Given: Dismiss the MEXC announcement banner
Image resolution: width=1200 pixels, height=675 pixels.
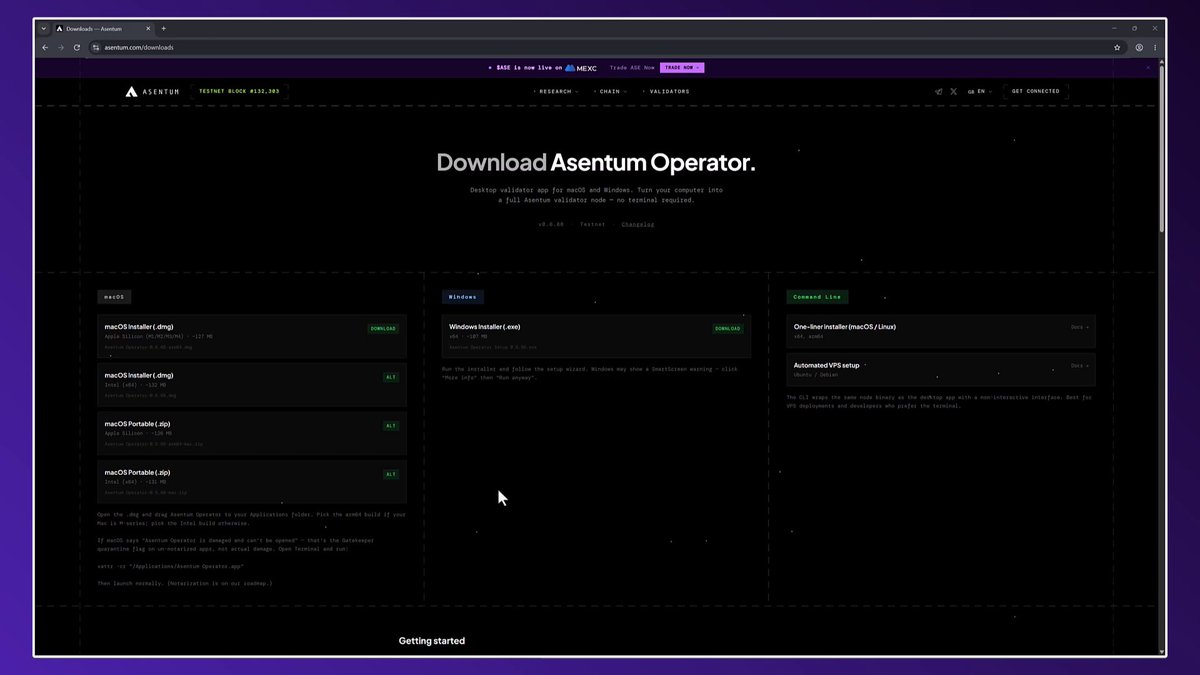Looking at the screenshot, I should tap(1149, 68).
